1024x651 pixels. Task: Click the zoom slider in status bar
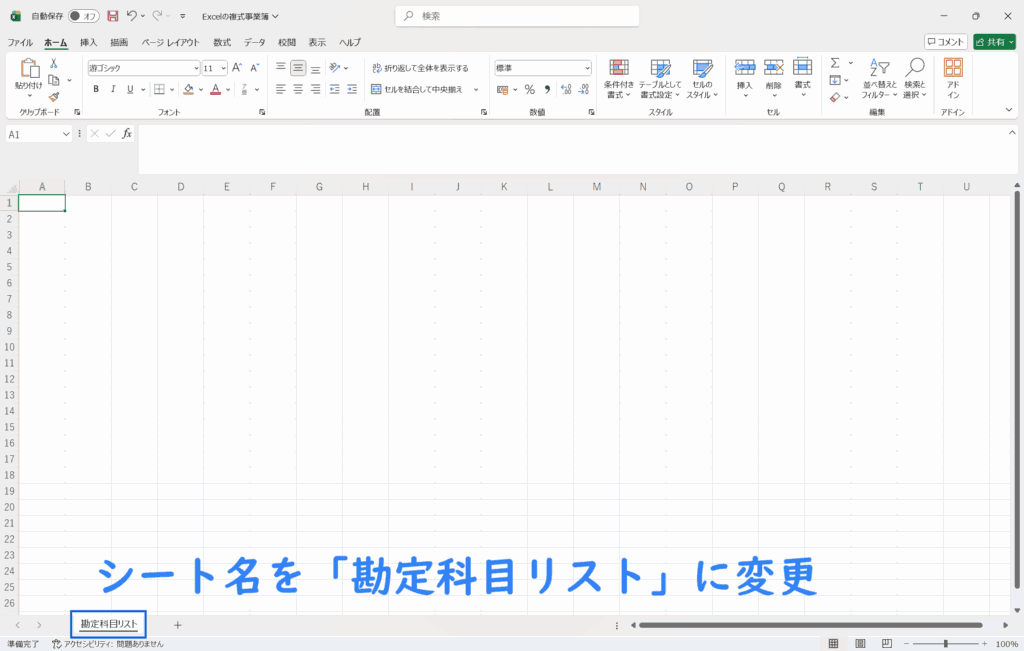coord(946,643)
